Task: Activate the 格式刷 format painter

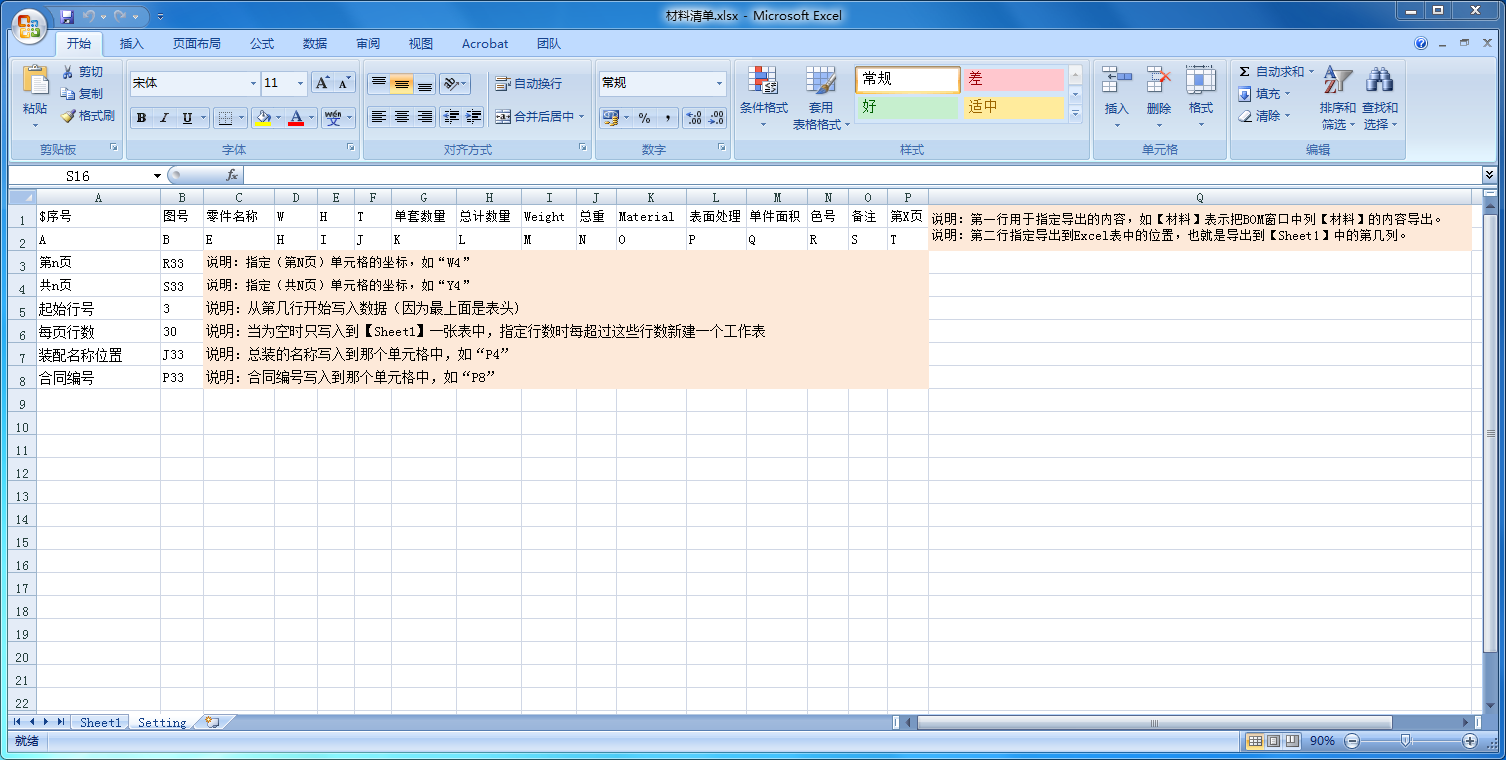Action: (x=87, y=116)
